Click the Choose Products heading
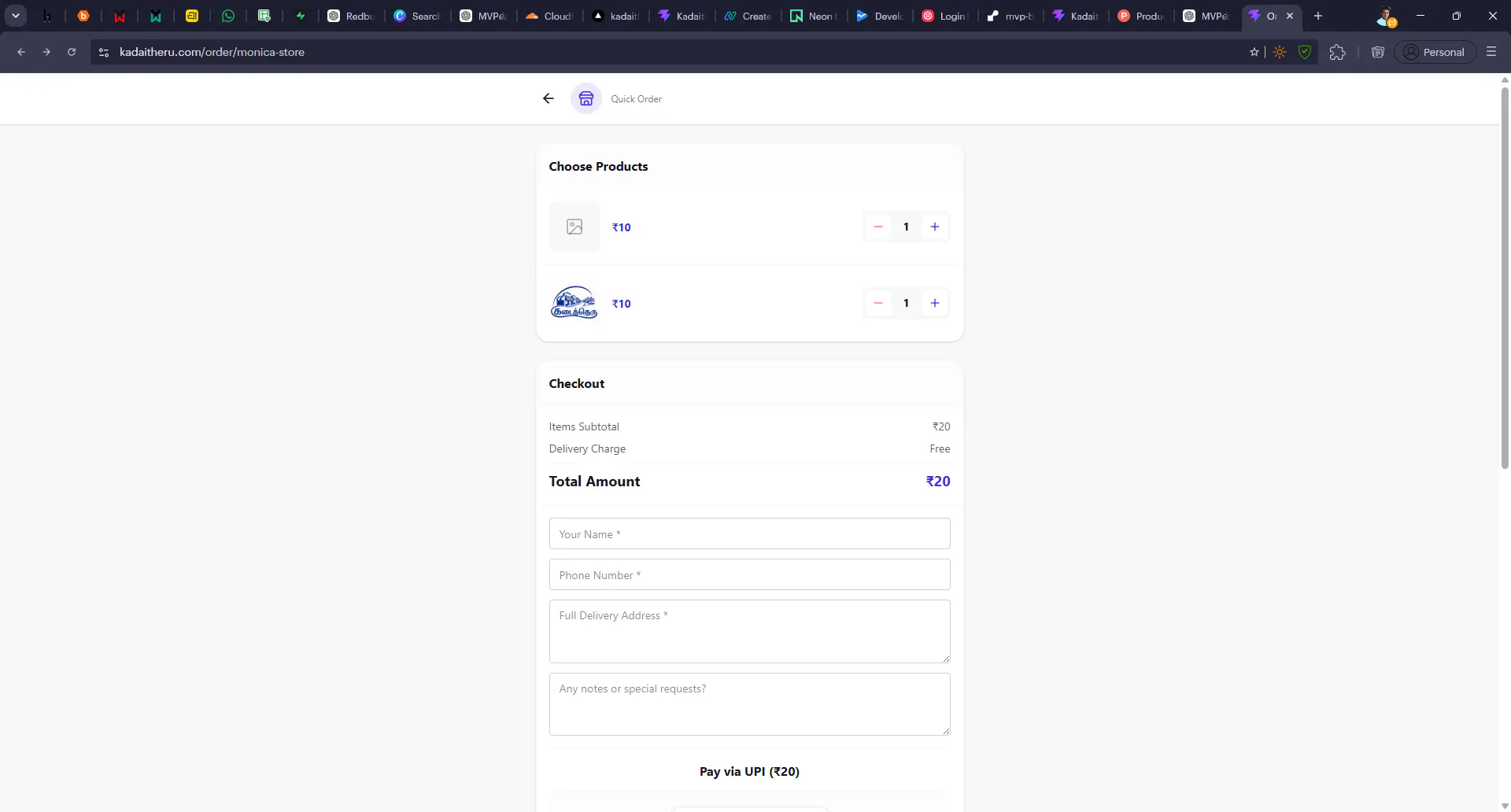Image resolution: width=1511 pixels, height=812 pixels. 598,167
